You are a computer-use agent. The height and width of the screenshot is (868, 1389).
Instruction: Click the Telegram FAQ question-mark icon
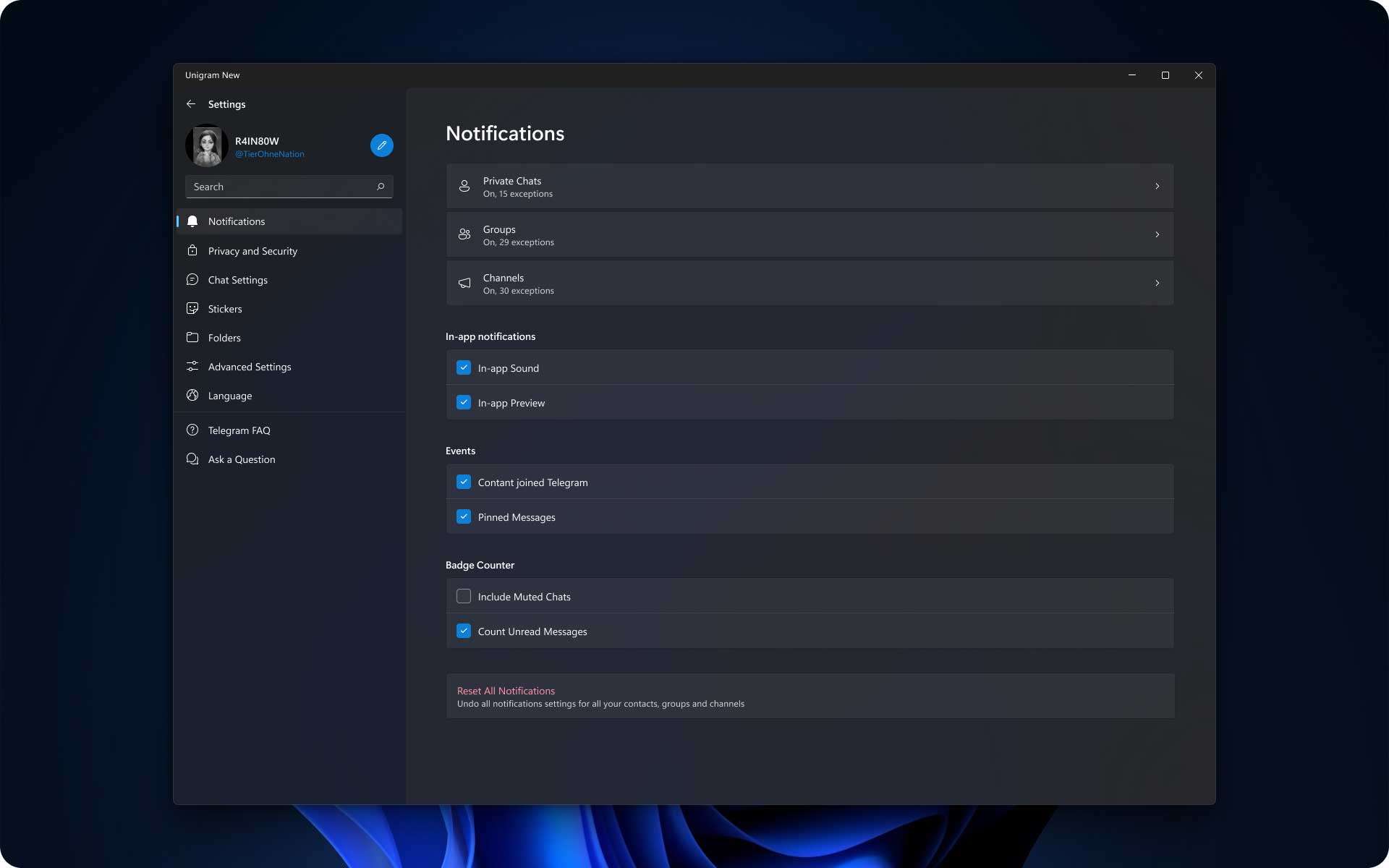(x=192, y=430)
